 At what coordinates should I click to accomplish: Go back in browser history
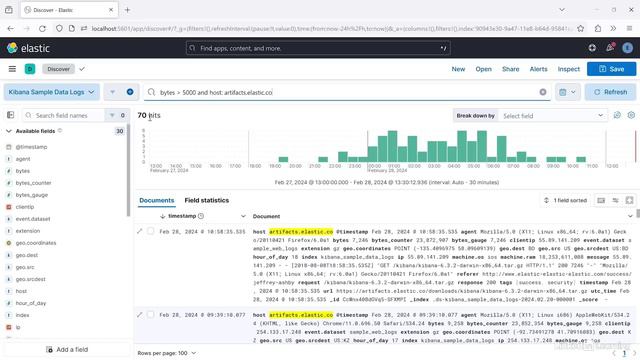tap(11, 29)
